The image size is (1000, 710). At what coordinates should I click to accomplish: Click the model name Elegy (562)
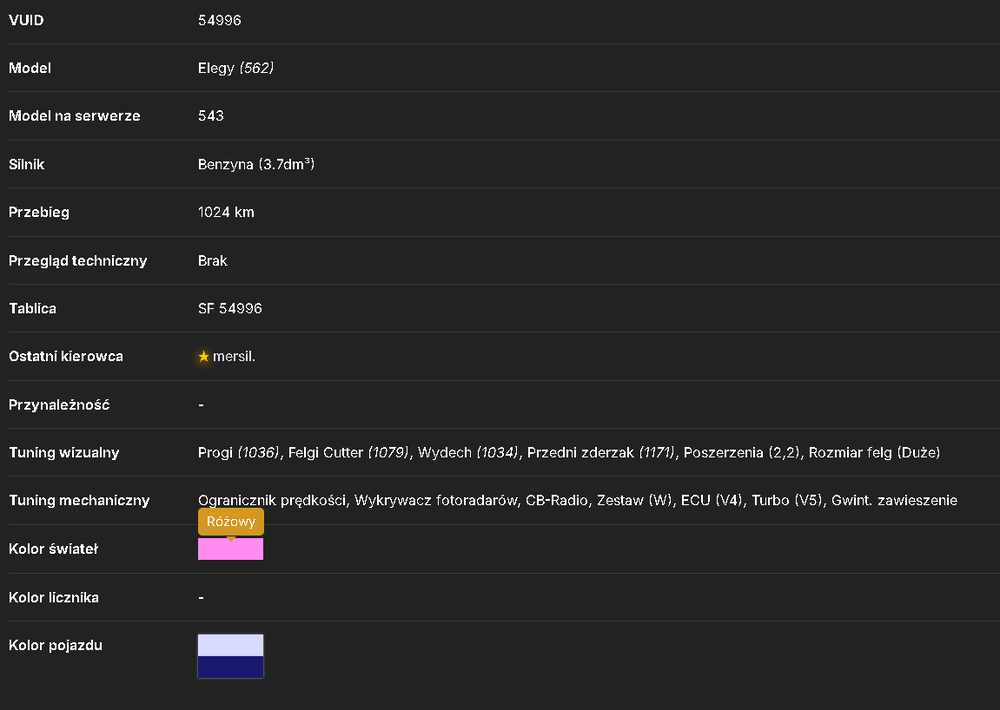click(235, 68)
